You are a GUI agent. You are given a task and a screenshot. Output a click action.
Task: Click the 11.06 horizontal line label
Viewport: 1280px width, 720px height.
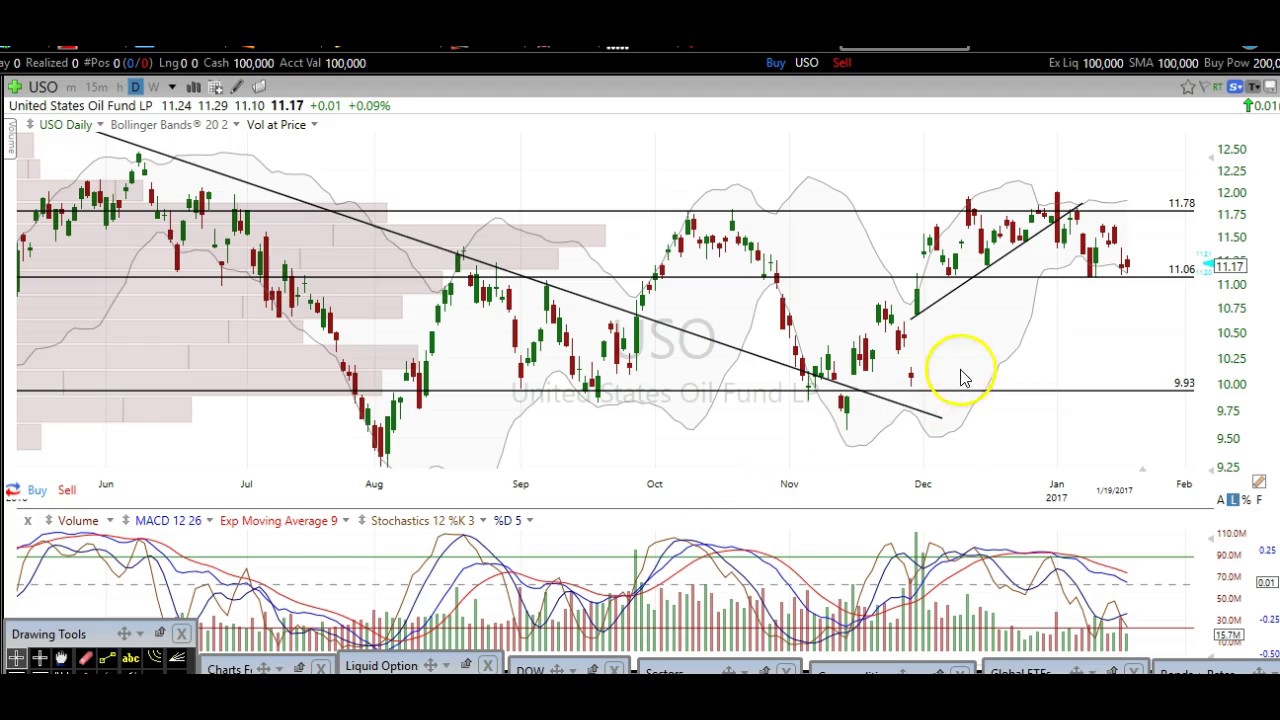[1182, 269]
